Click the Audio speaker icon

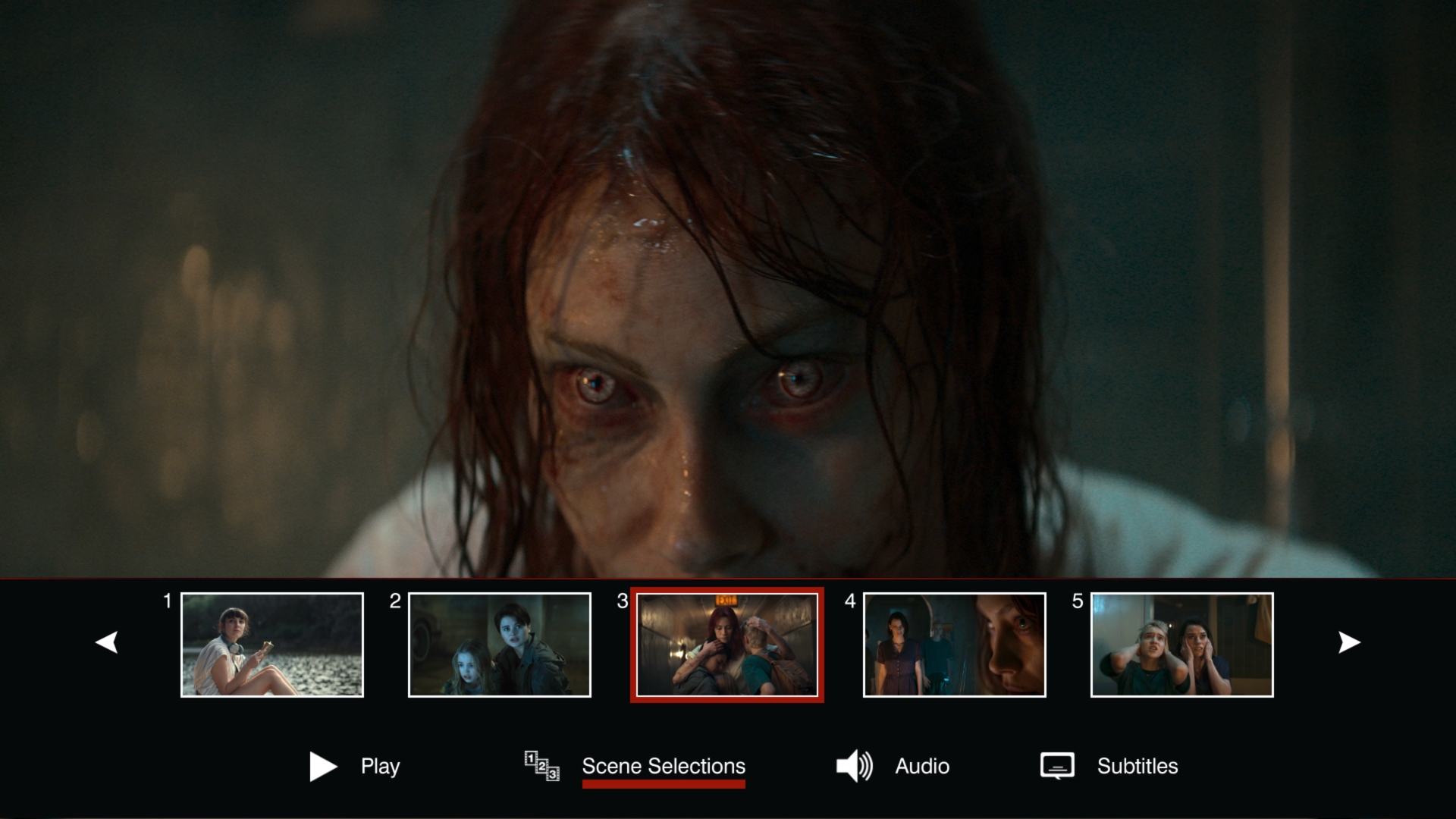coord(855,766)
